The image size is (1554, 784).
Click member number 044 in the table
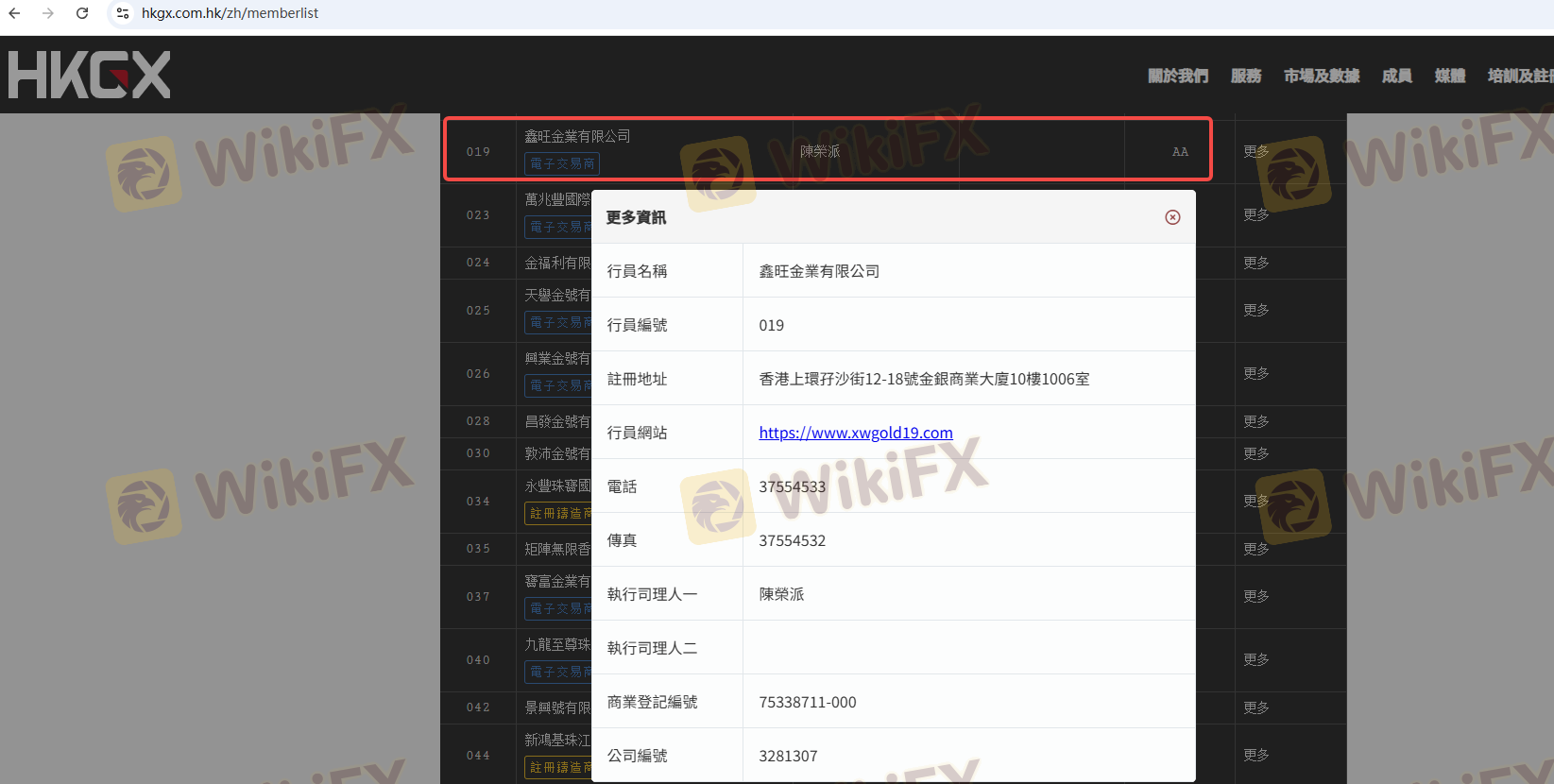478,756
